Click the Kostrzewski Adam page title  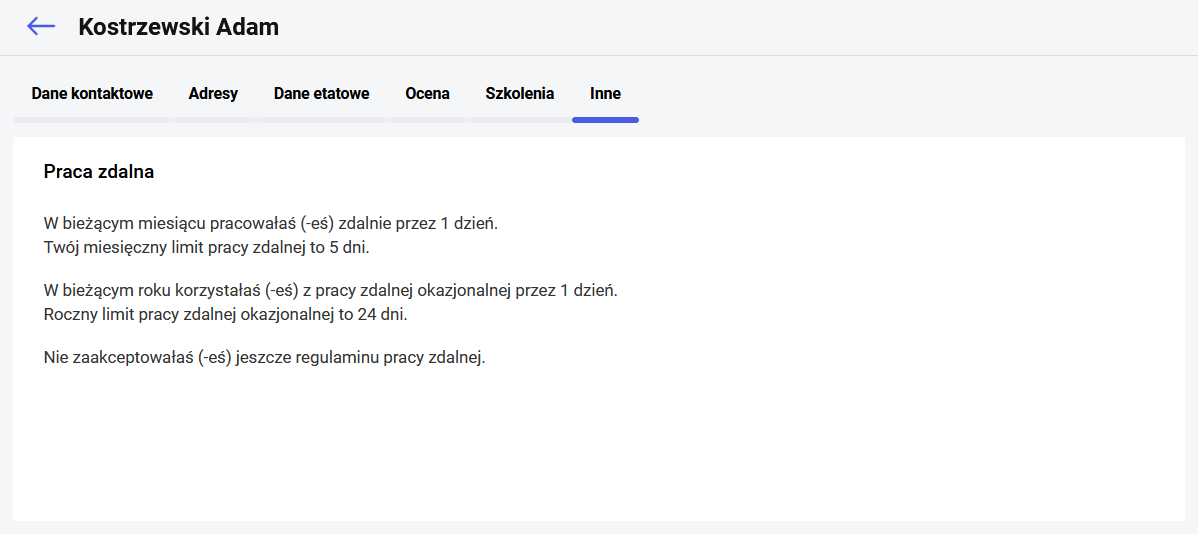[178, 27]
